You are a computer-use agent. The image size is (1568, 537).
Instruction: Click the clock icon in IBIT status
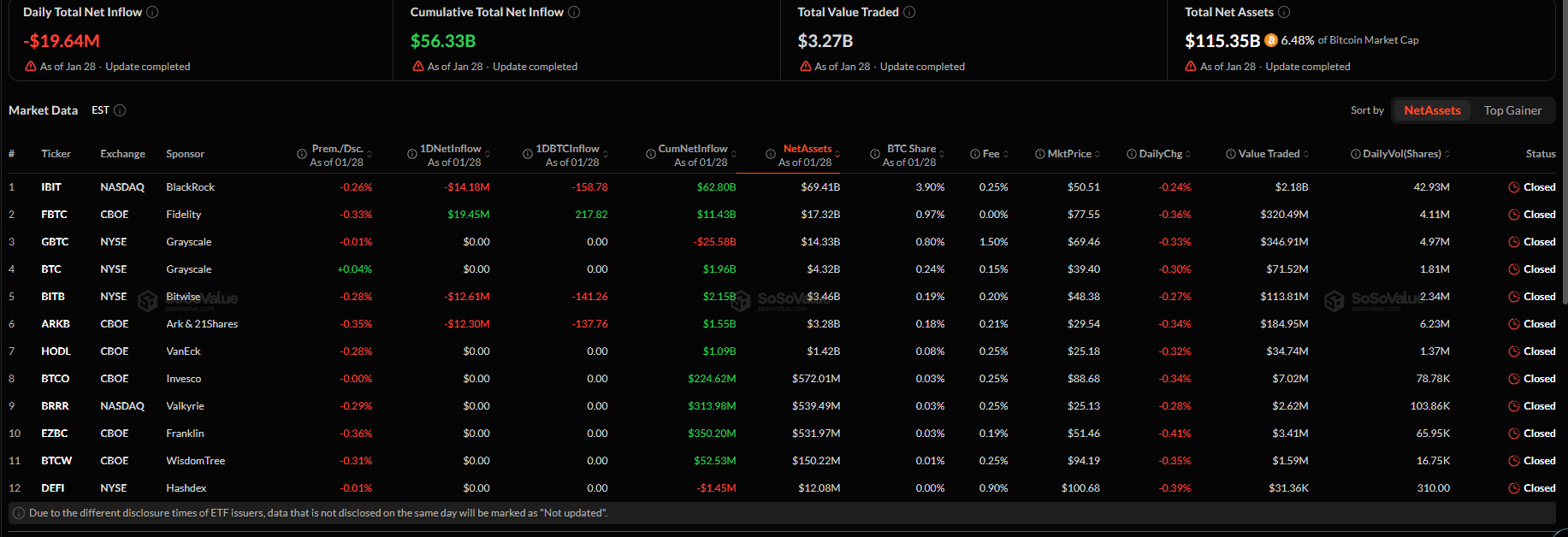pyautogui.click(x=1513, y=187)
